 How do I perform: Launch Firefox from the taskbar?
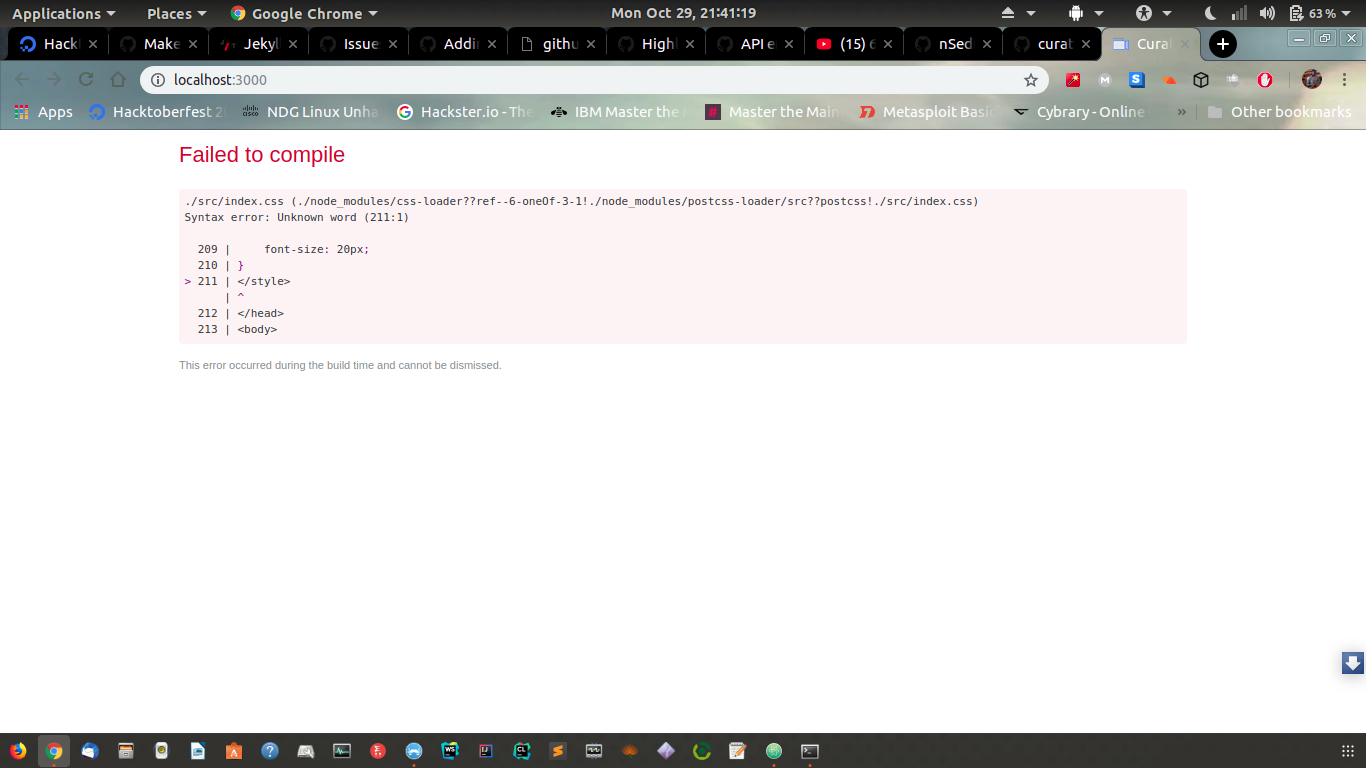[18, 751]
